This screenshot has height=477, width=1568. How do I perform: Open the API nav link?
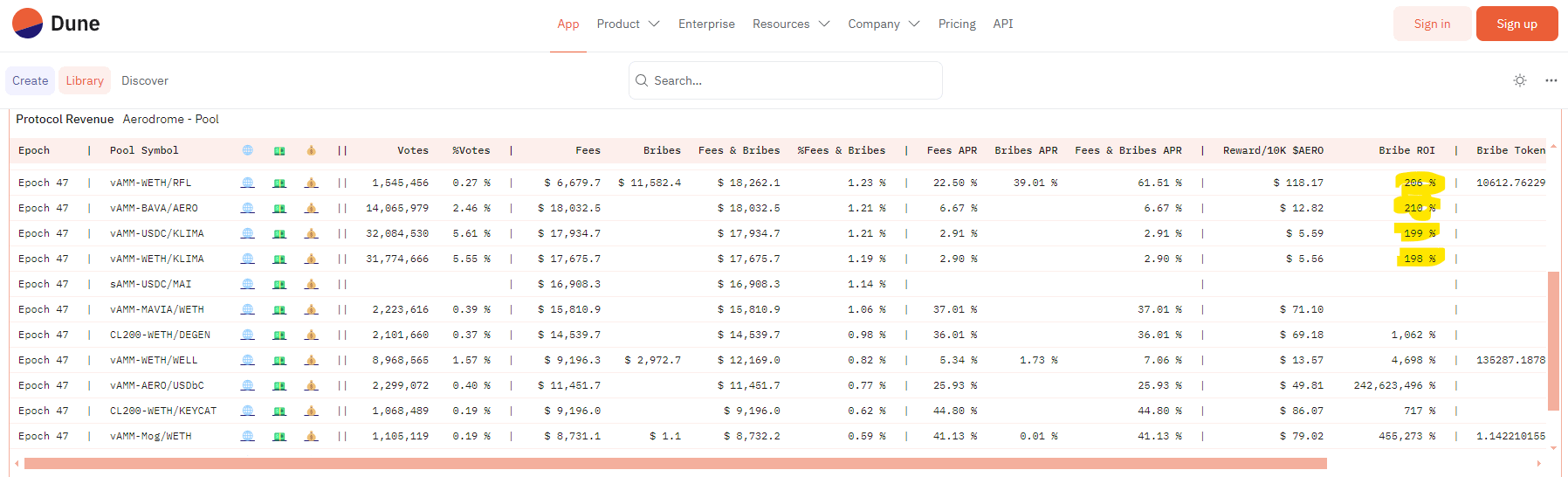click(x=1003, y=24)
